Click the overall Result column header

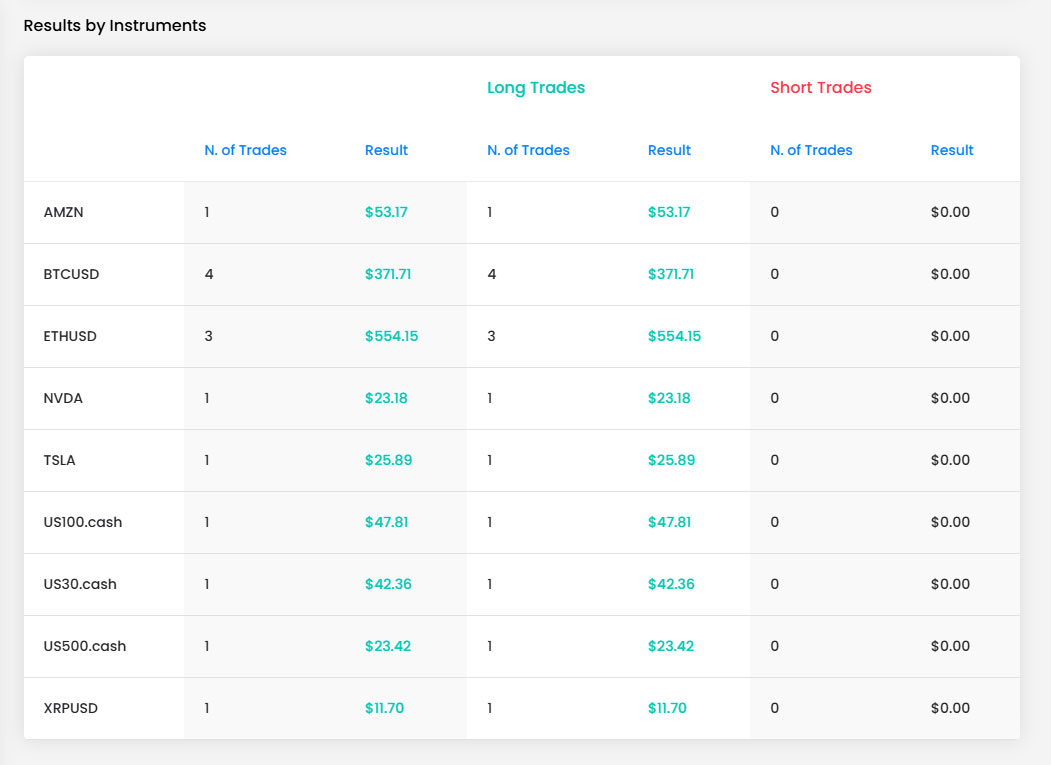point(386,150)
